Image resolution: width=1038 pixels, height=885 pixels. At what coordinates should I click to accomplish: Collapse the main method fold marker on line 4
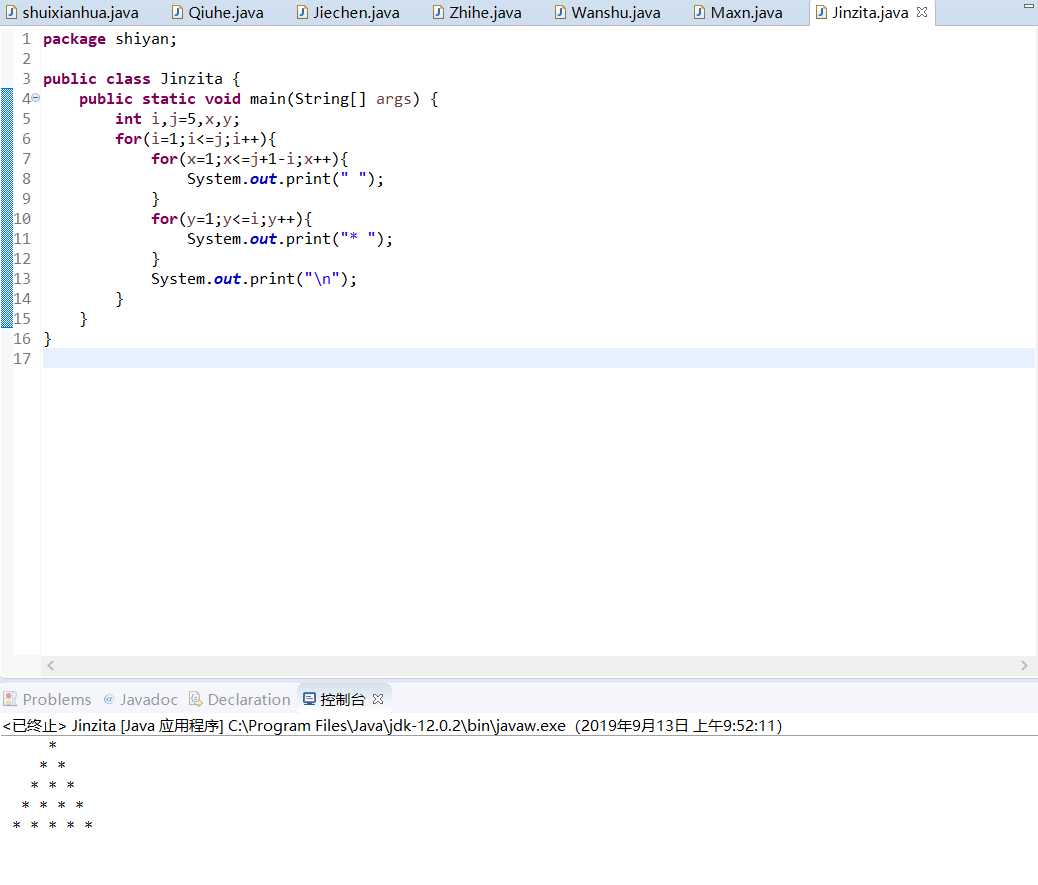point(36,98)
